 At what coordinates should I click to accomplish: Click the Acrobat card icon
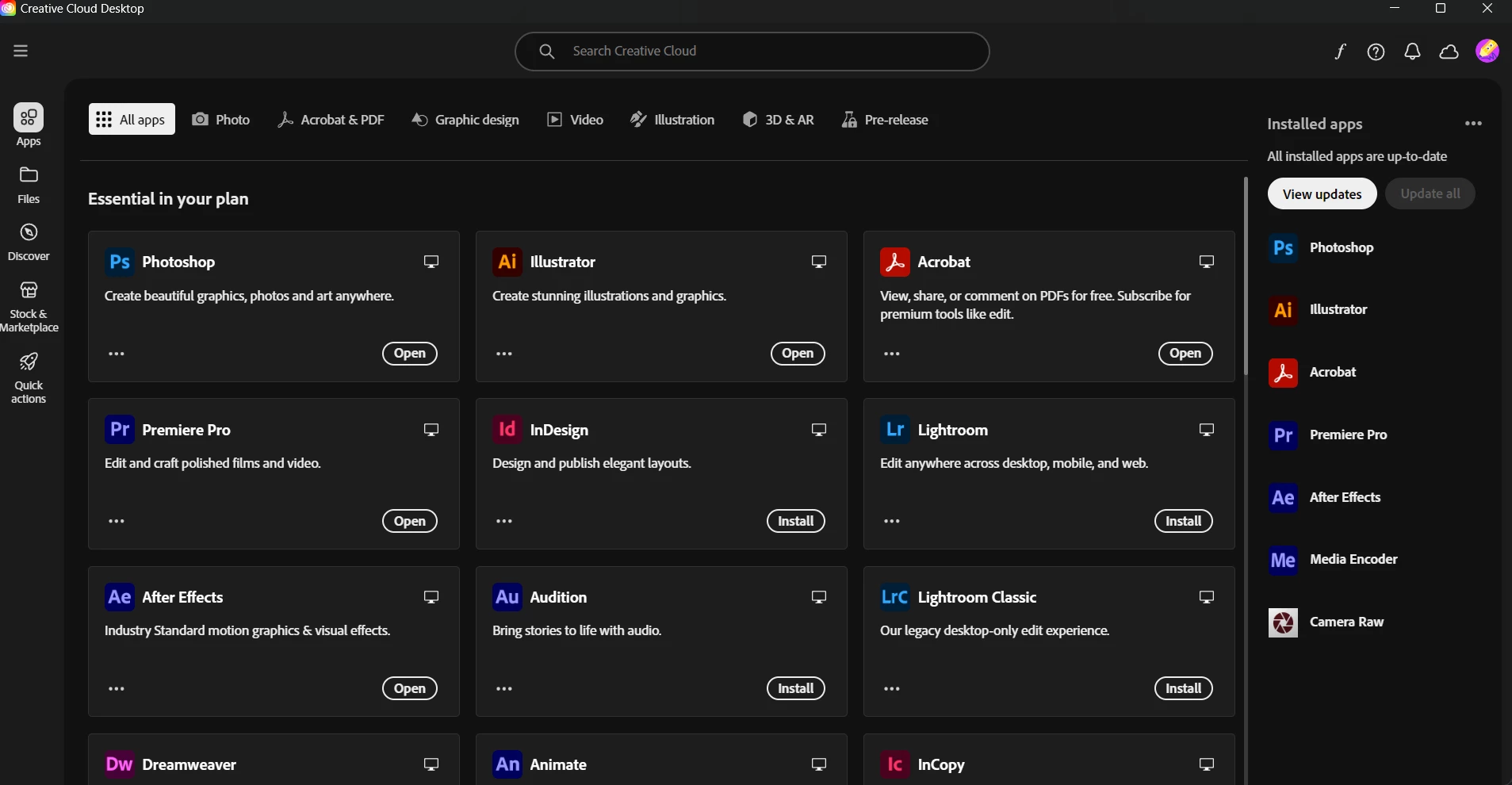point(895,262)
